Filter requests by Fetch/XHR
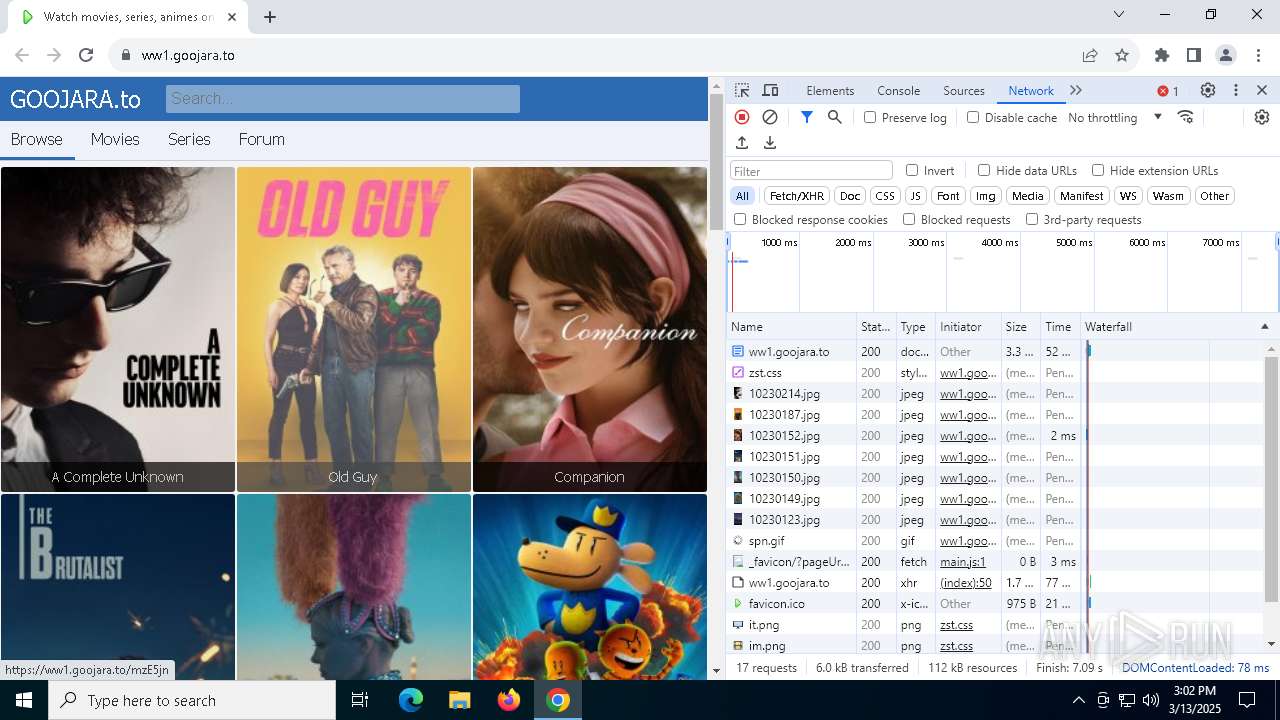The width and height of the screenshot is (1280, 720). click(797, 196)
